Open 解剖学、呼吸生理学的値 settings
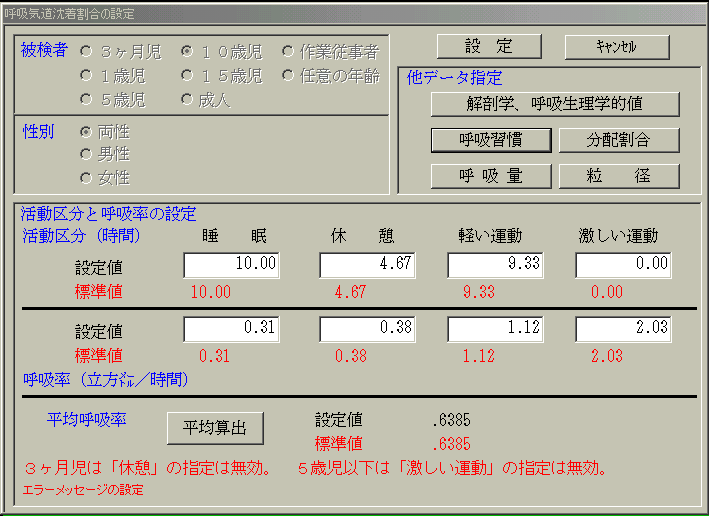 point(555,104)
